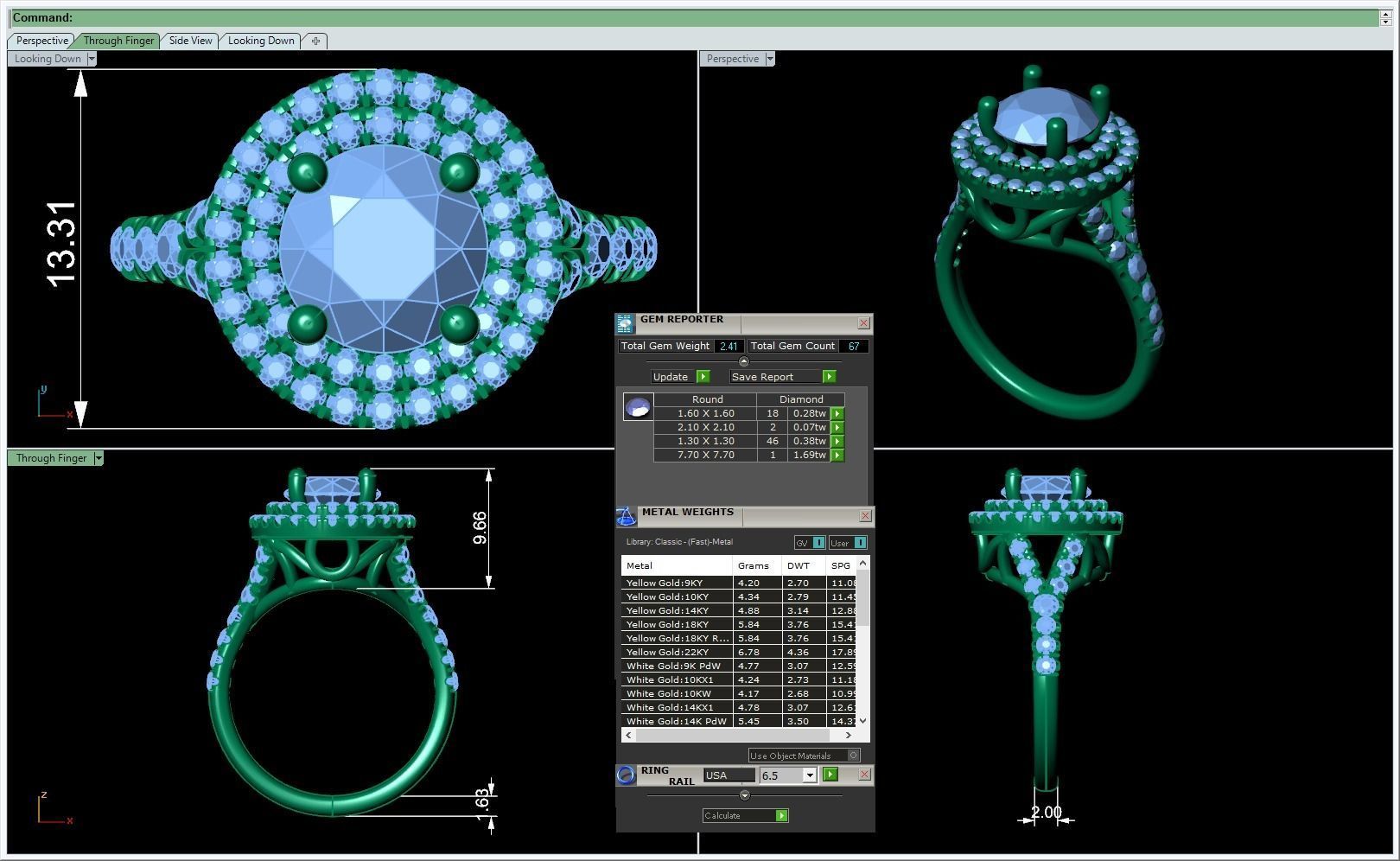This screenshot has height=861, width=1400.
Task: Click the metal table scroll-left arrow
Action: (x=628, y=735)
